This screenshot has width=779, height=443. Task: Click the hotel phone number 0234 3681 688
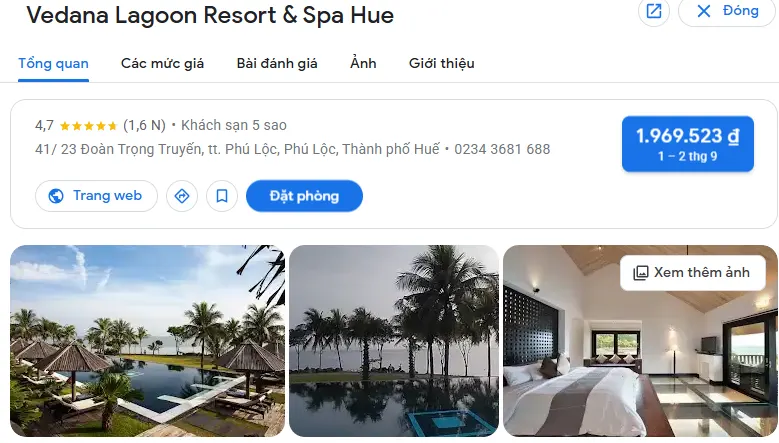point(502,149)
